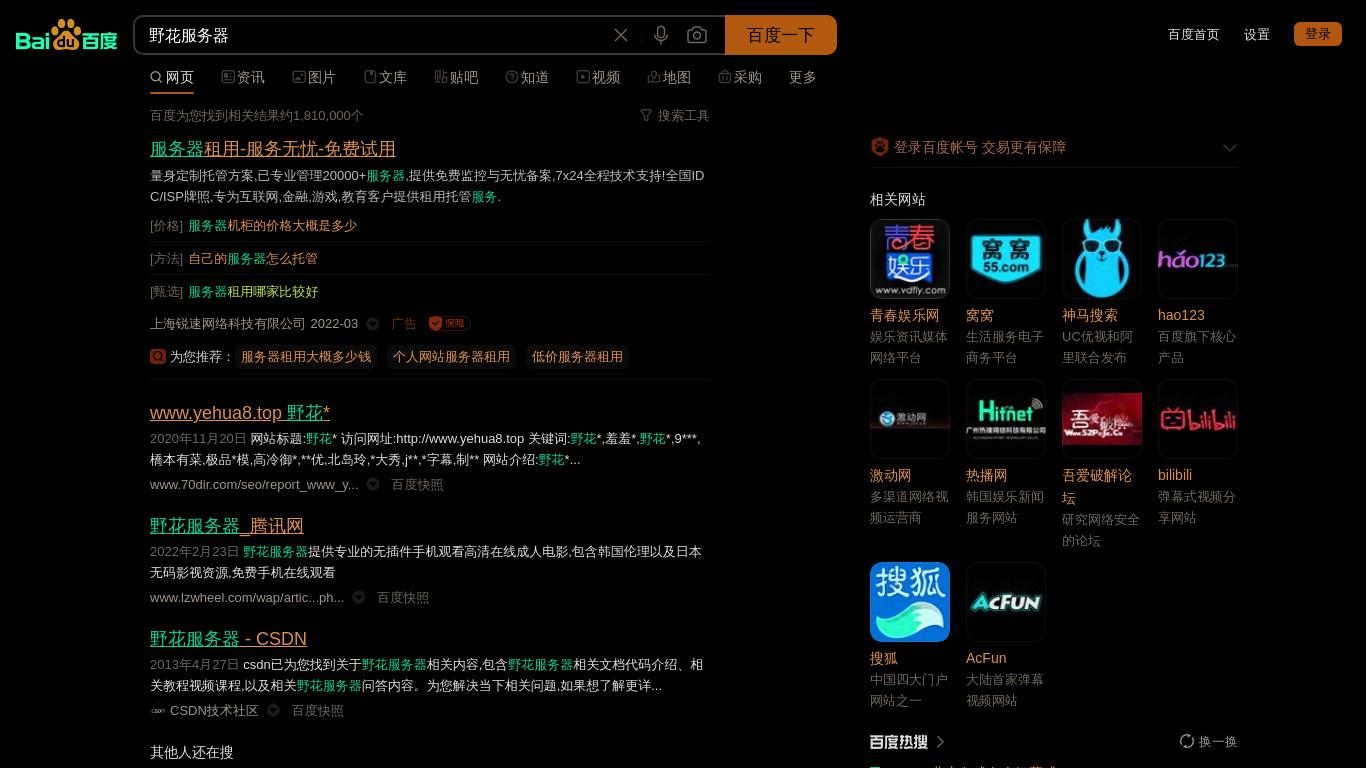Switch to the 资讯 tab

[243, 77]
